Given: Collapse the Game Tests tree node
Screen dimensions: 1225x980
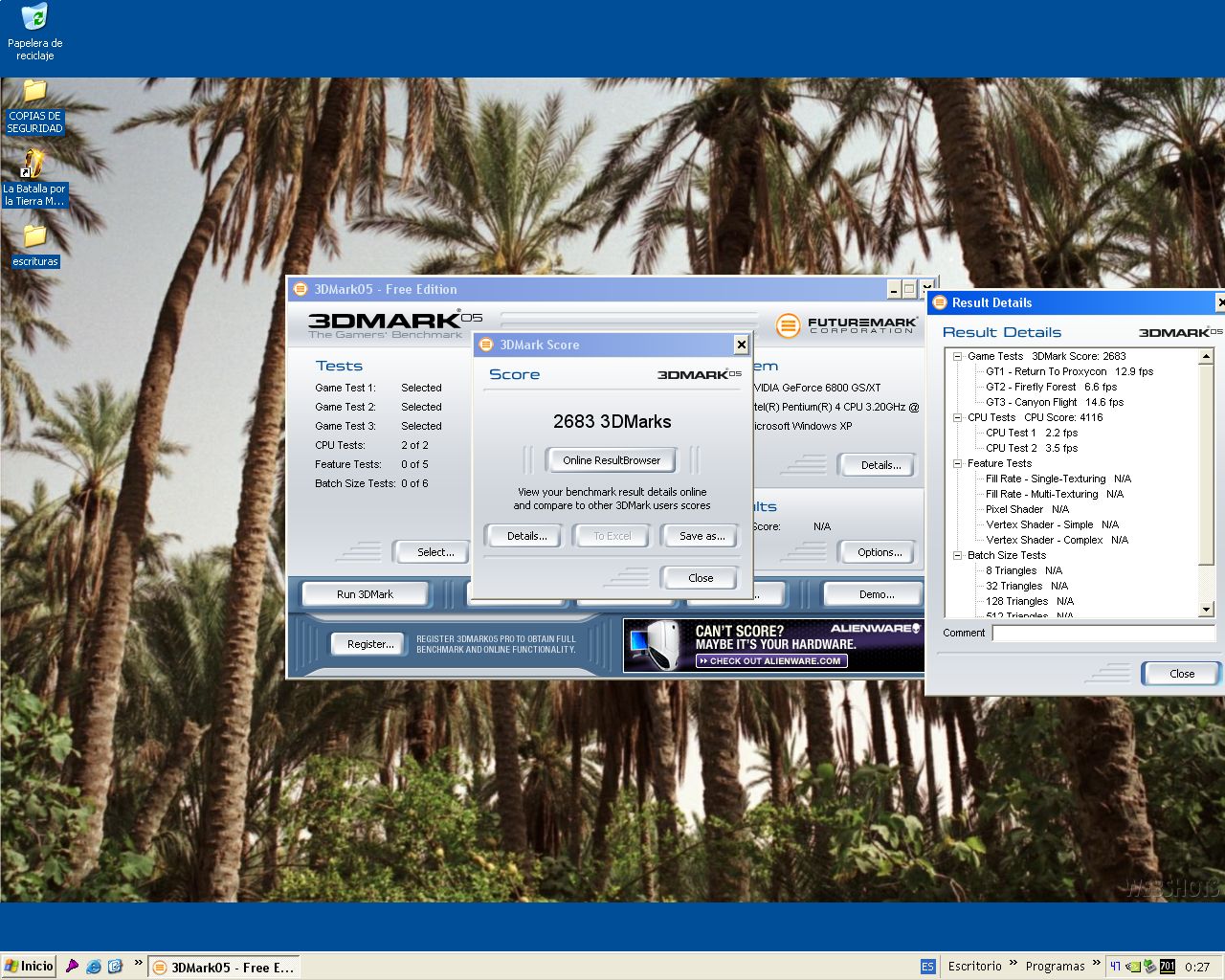Looking at the screenshot, I should point(957,356).
